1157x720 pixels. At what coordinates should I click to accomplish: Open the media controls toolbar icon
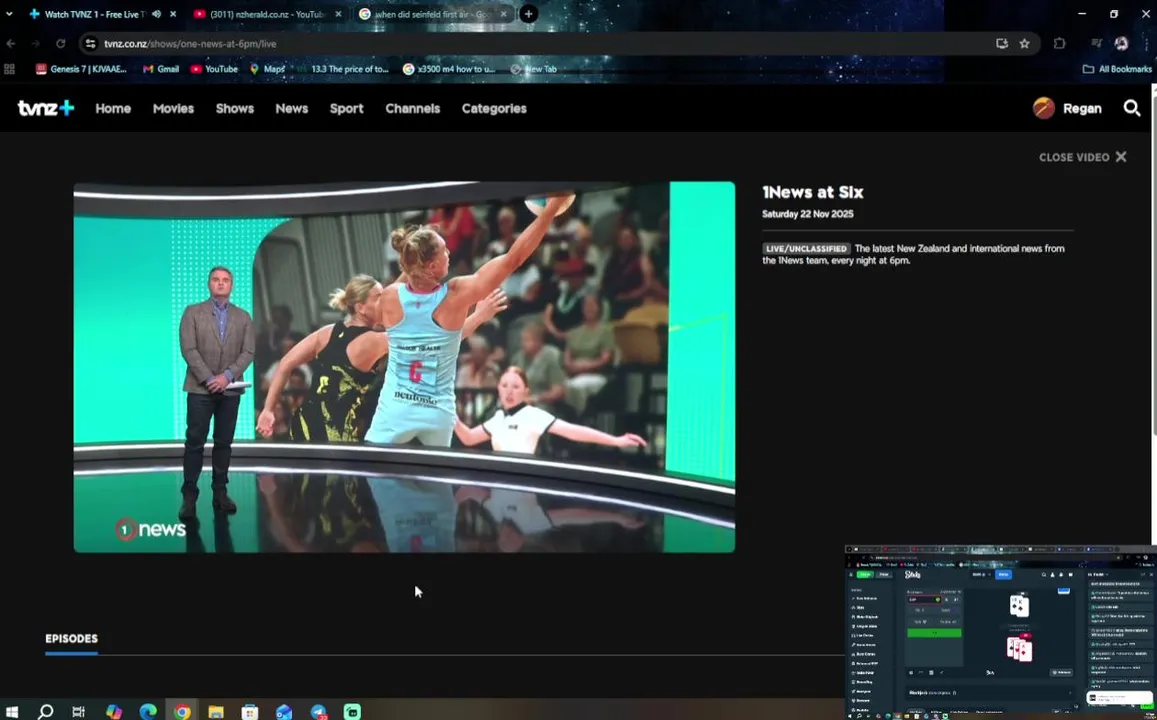[1096, 44]
